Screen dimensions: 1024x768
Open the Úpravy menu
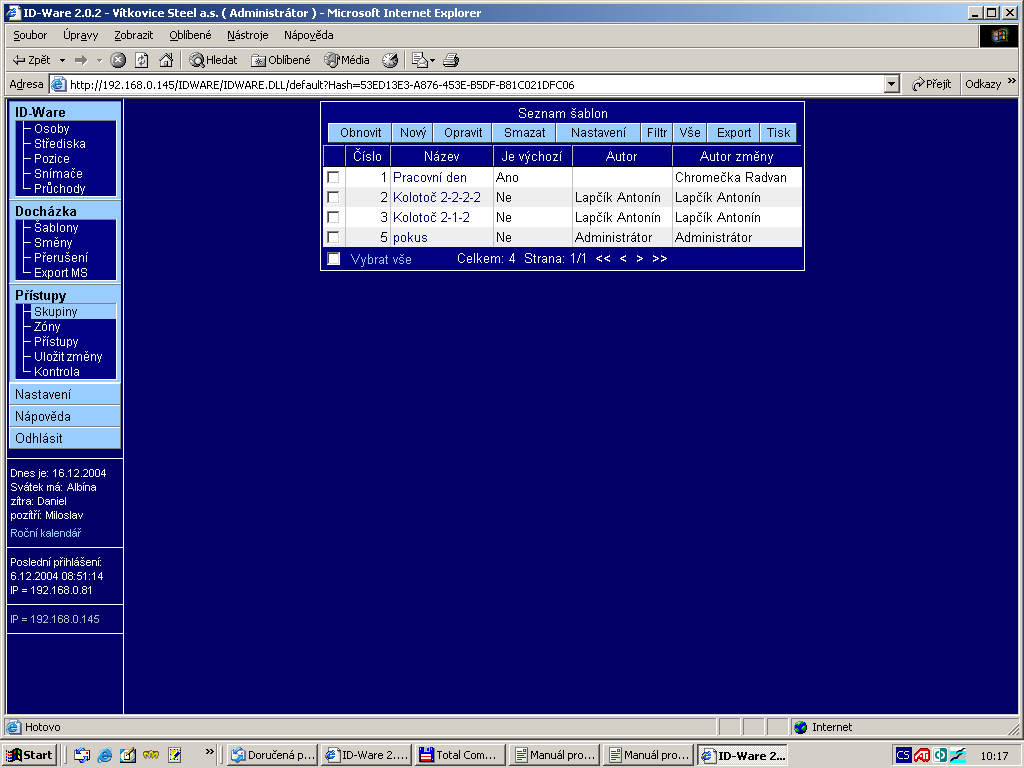80,35
